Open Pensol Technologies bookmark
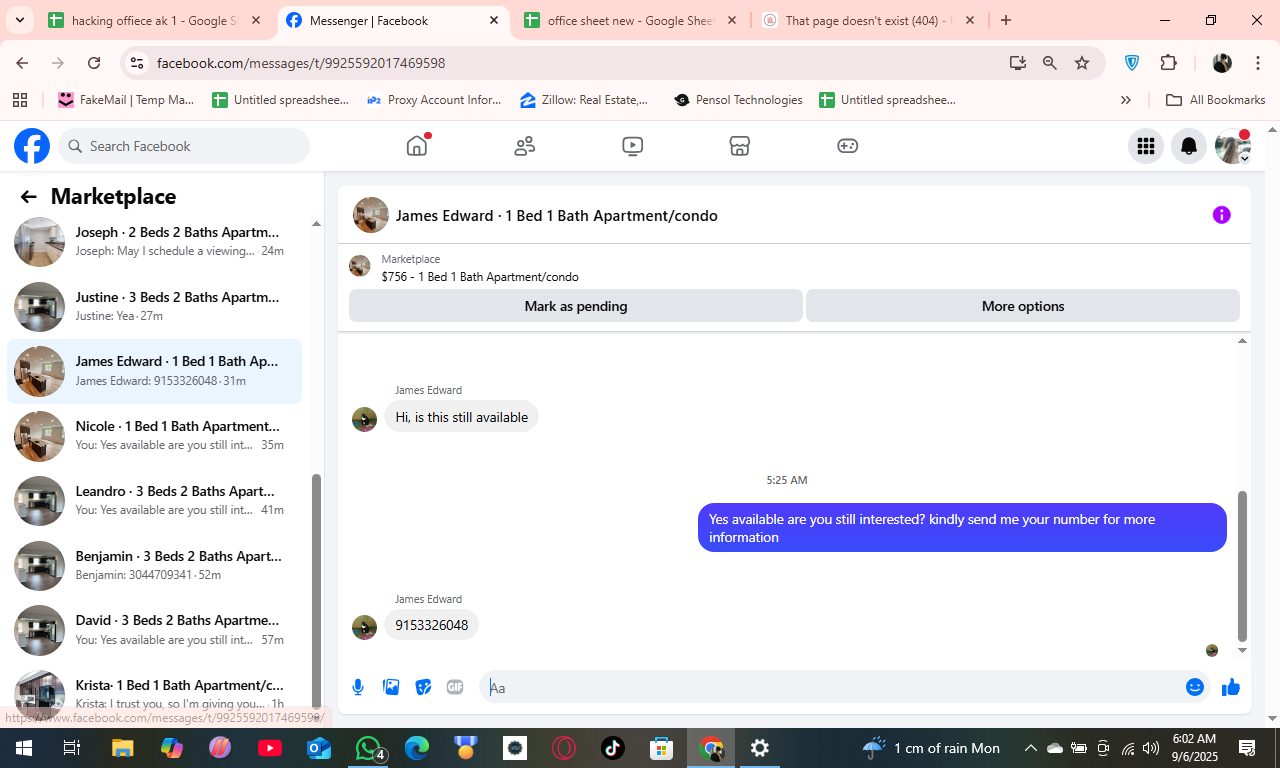Image resolution: width=1280 pixels, height=768 pixels. pos(738,100)
